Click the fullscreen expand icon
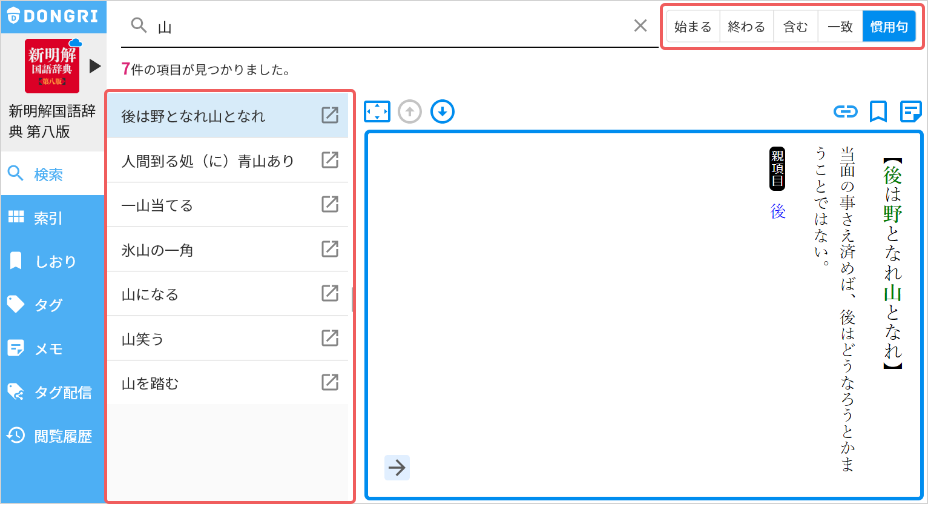Viewport: 928px width, 506px height. (x=377, y=111)
